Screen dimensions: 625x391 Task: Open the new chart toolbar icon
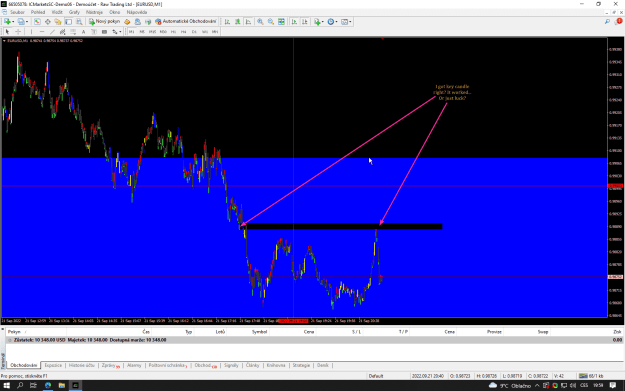7,22
